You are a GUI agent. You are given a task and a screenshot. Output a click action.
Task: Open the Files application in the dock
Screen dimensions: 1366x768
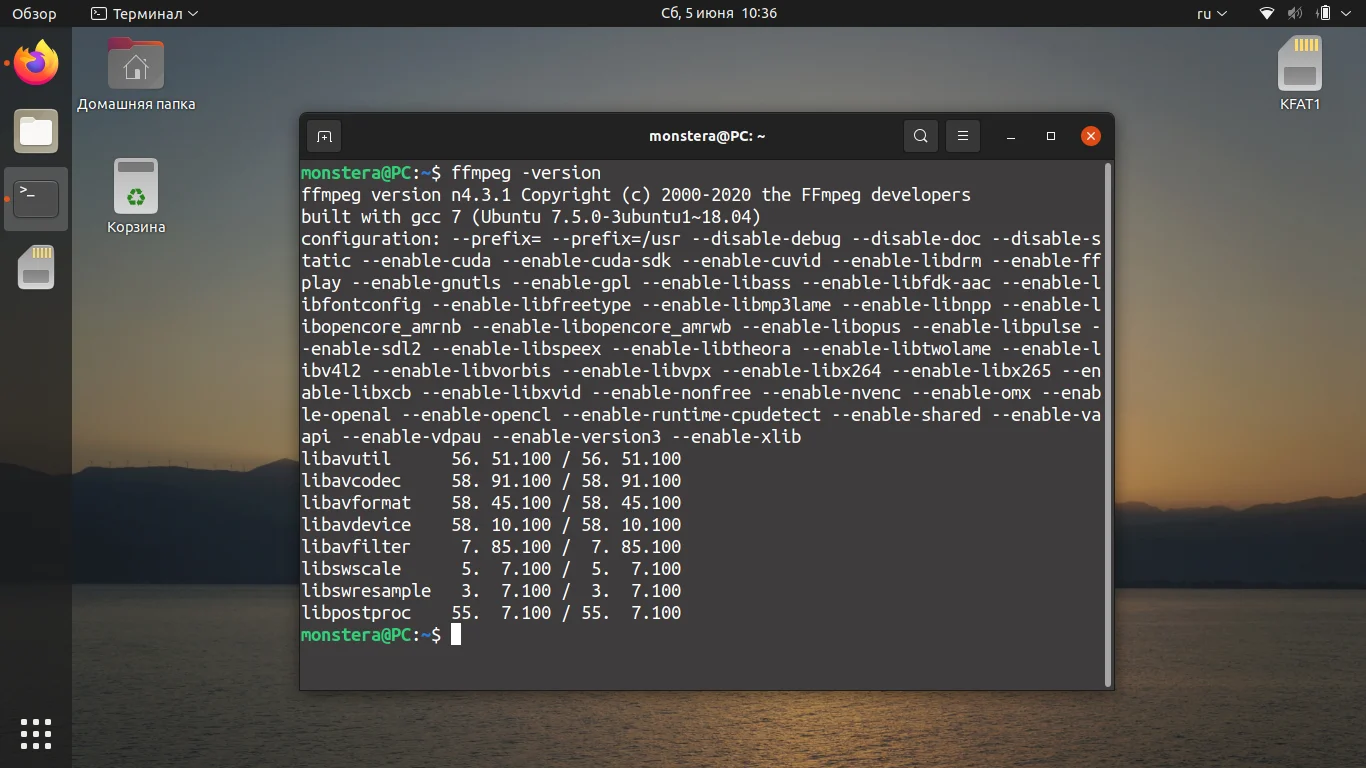(x=35, y=131)
